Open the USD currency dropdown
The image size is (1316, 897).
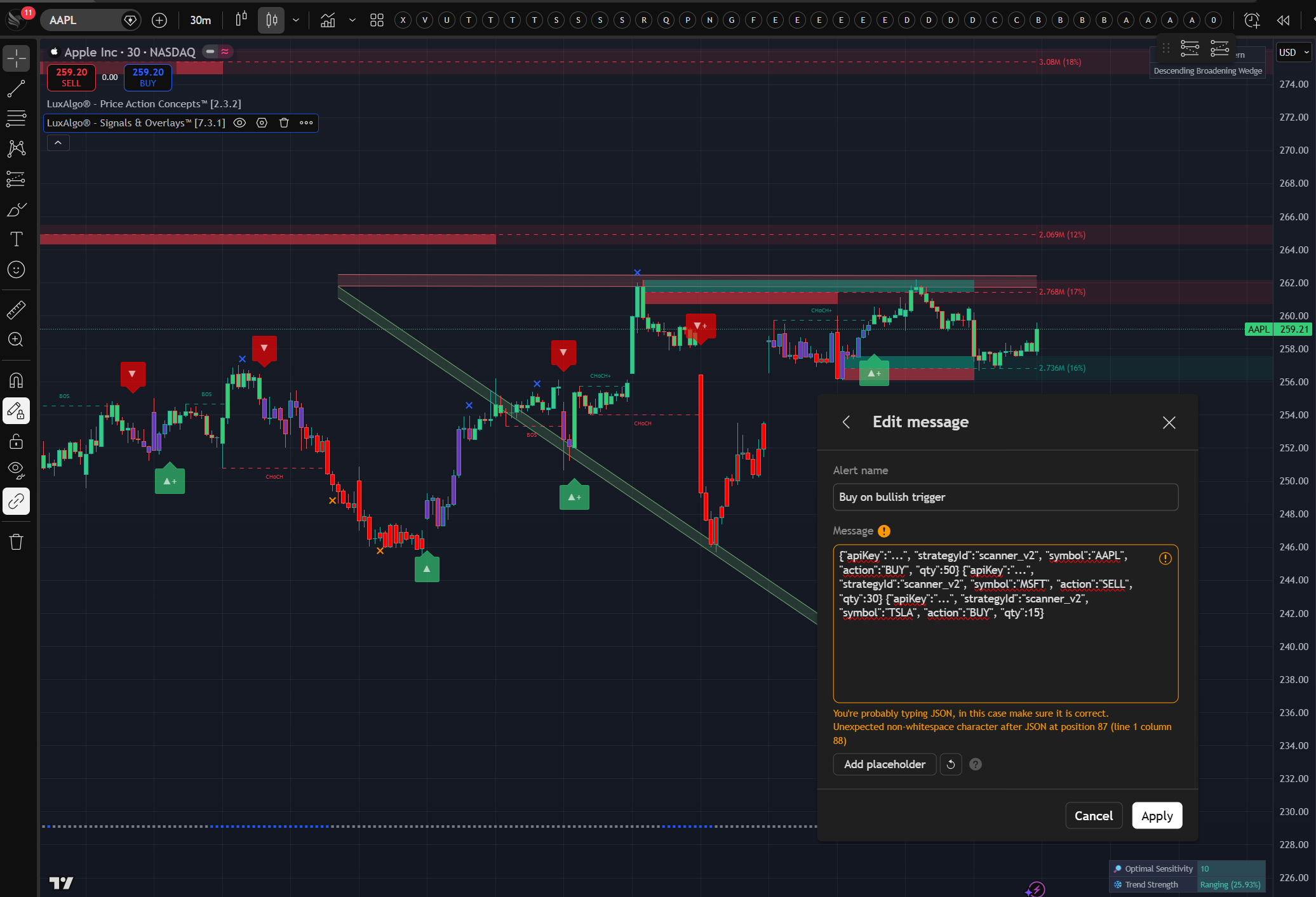tap(1294, 52)
